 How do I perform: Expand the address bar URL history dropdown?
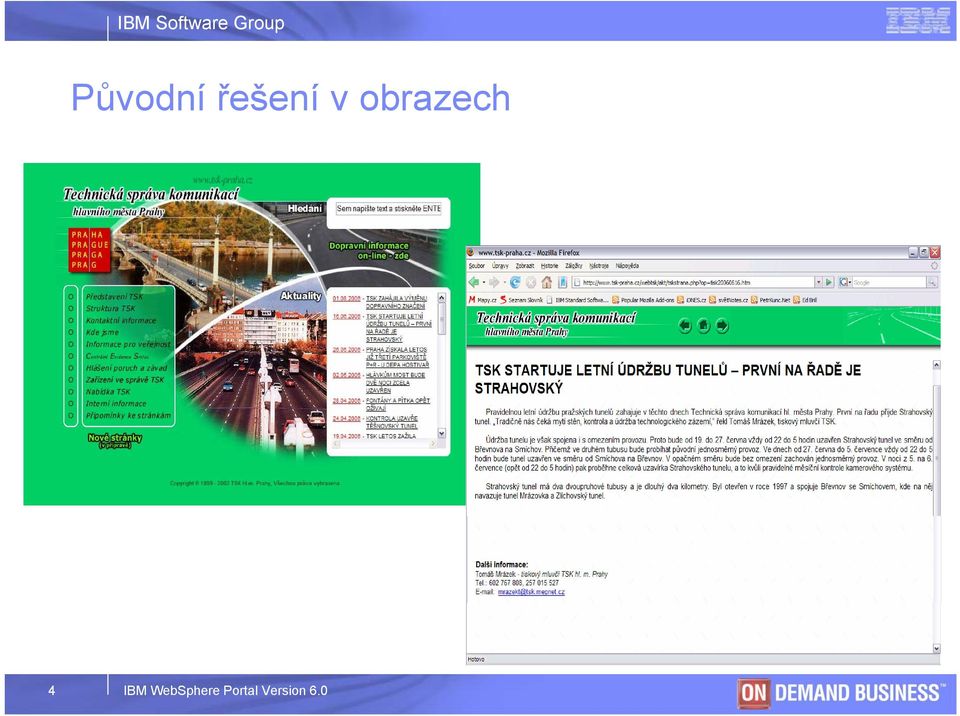pyautogui.click(x=819, y=282)
